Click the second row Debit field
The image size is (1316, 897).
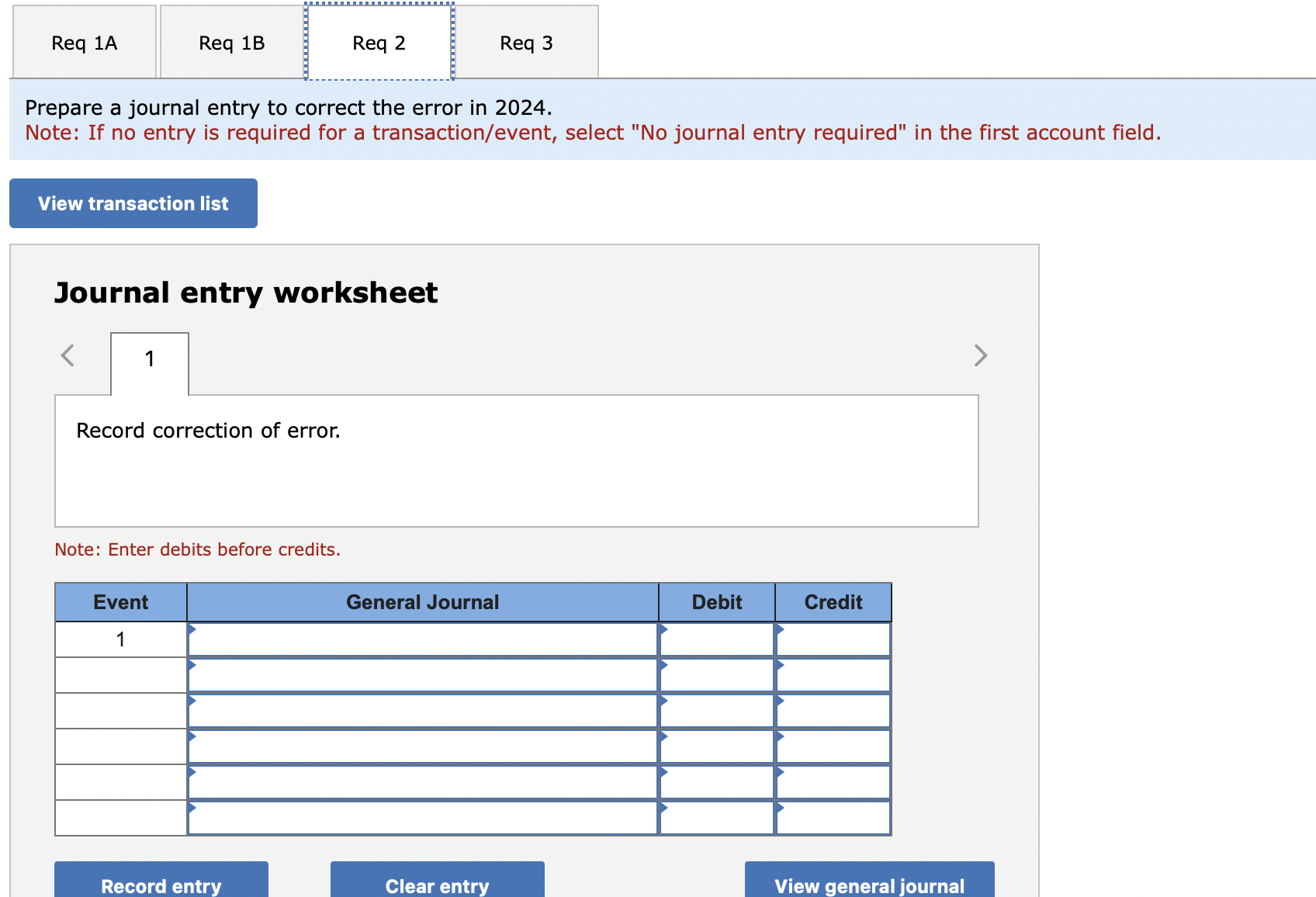coord(715,674)
